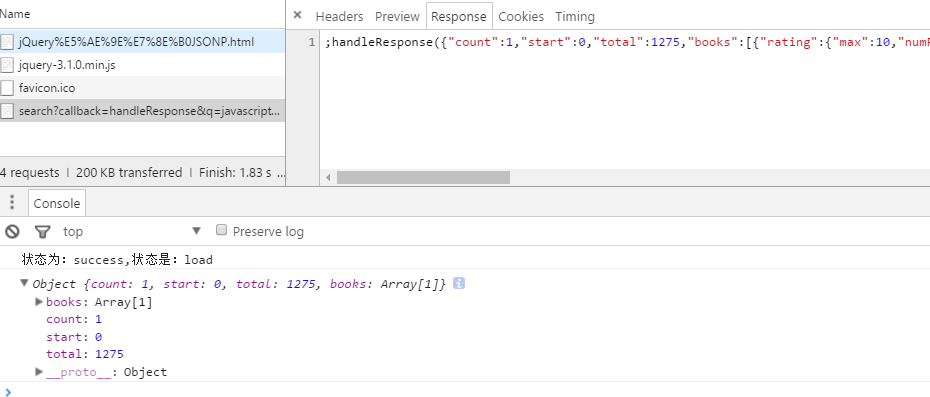The image size is (930, 397).
Task: Click the start: 0 property
Action: [74, 337]
